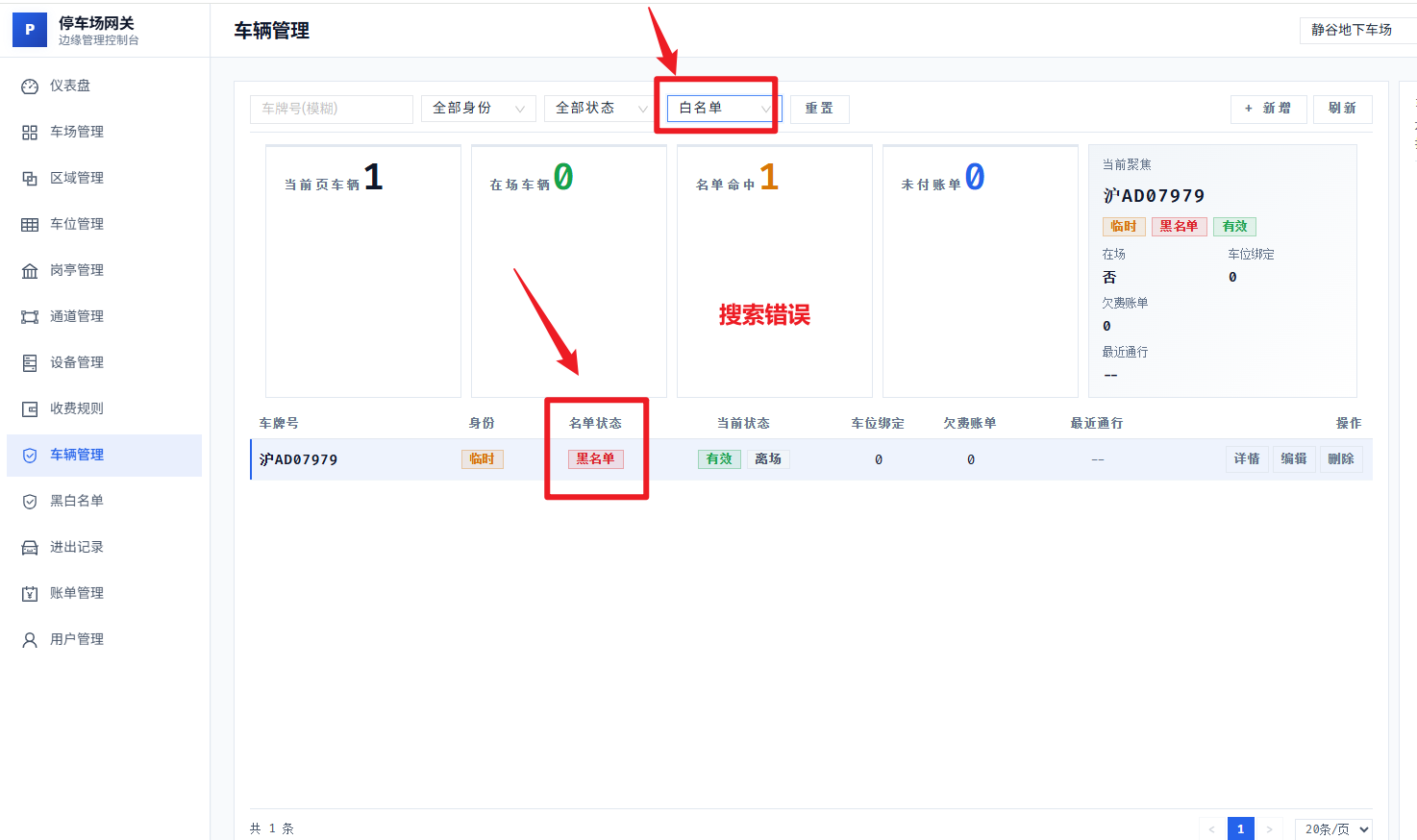
Task: Go to 账单管理 in sidebar
Action: point(77,593)
